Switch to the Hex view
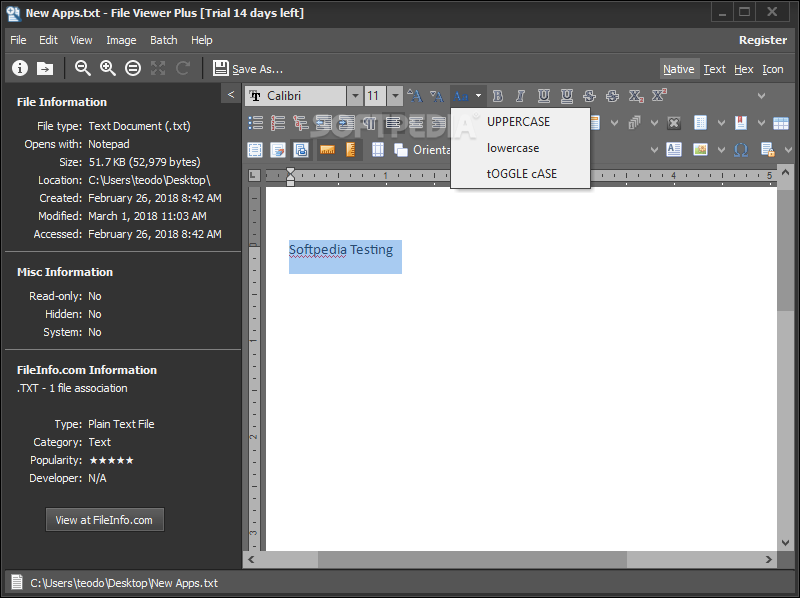The width and height of the screenshot is (800, 598). coord(743,69)
